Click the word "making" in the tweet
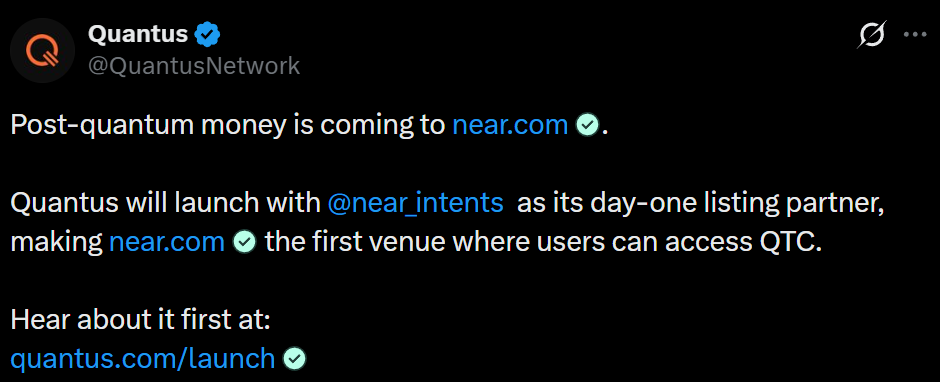 pos(57,243)
